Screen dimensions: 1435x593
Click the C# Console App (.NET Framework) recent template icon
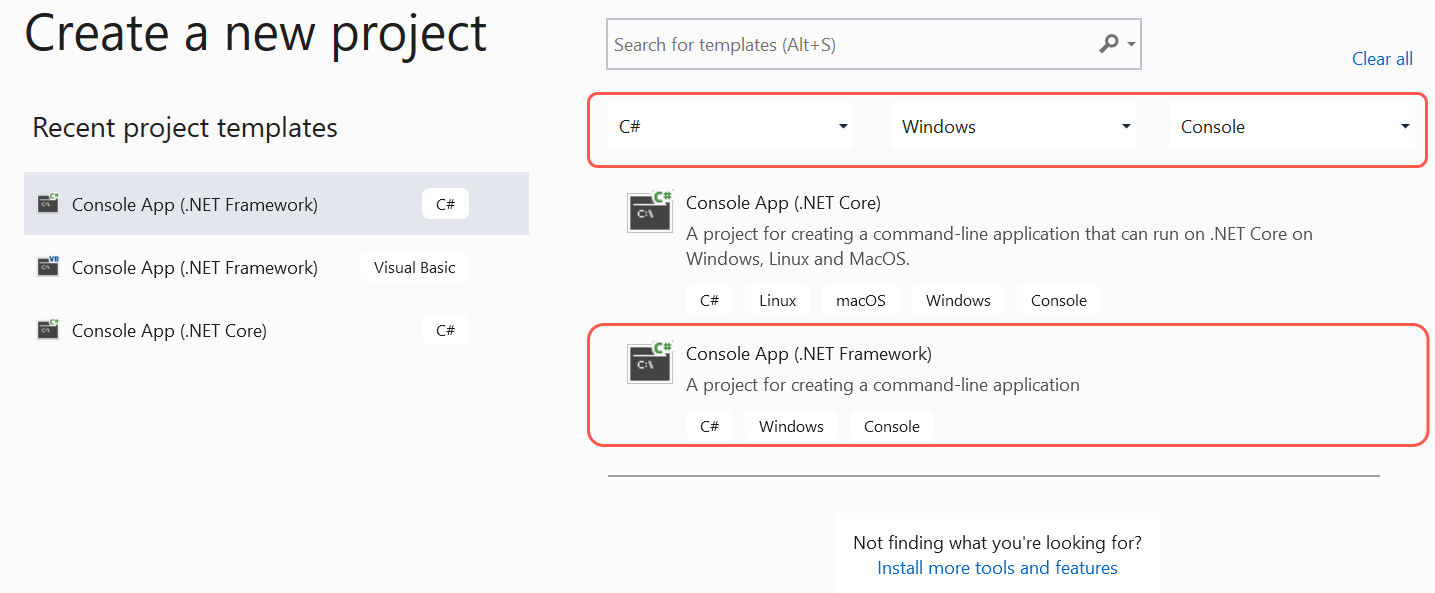click(48, 204)
